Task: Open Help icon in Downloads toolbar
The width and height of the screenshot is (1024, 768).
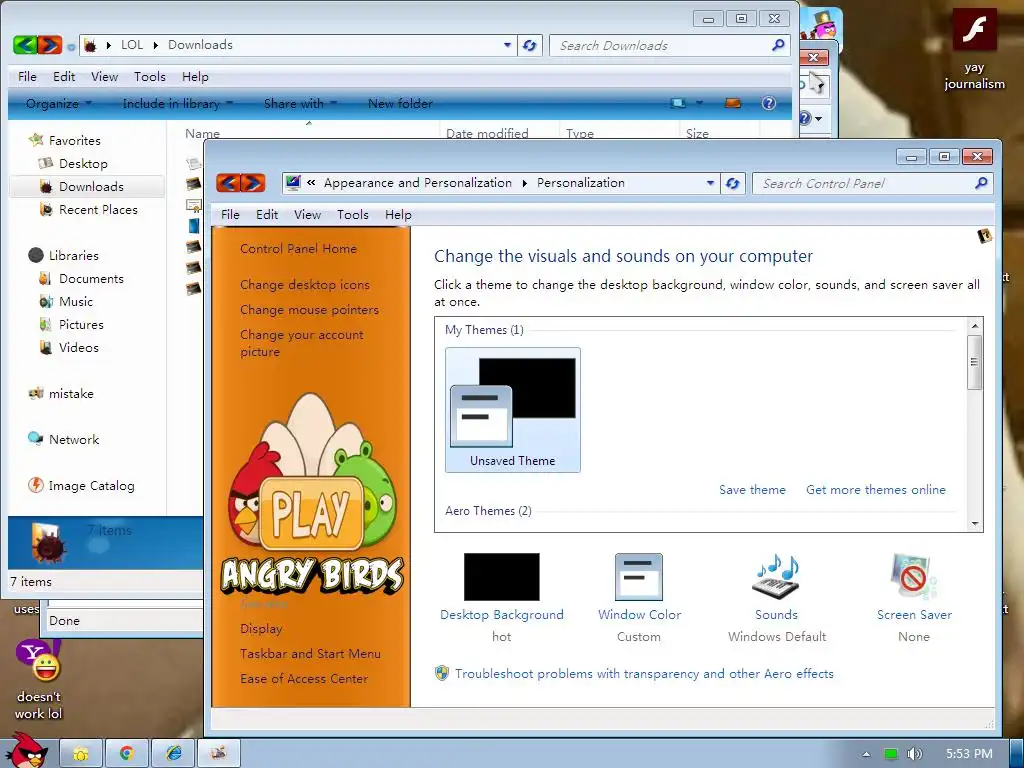Action: 769,103
